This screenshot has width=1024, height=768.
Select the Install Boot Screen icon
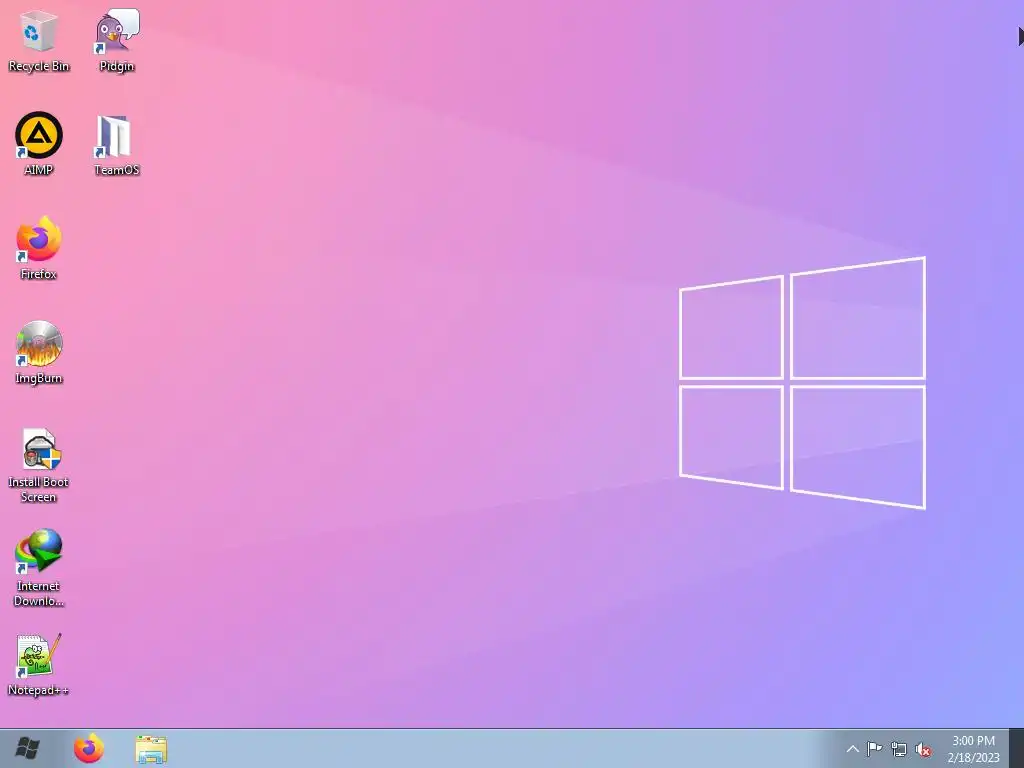point(39,465)
